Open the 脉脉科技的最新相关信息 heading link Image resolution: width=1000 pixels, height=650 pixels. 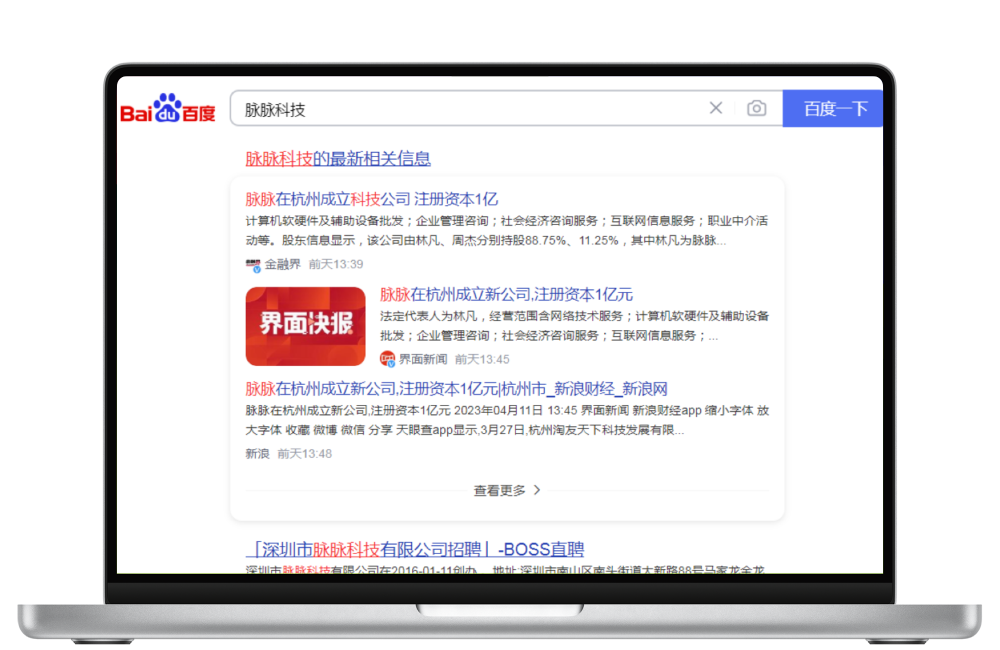338,159
